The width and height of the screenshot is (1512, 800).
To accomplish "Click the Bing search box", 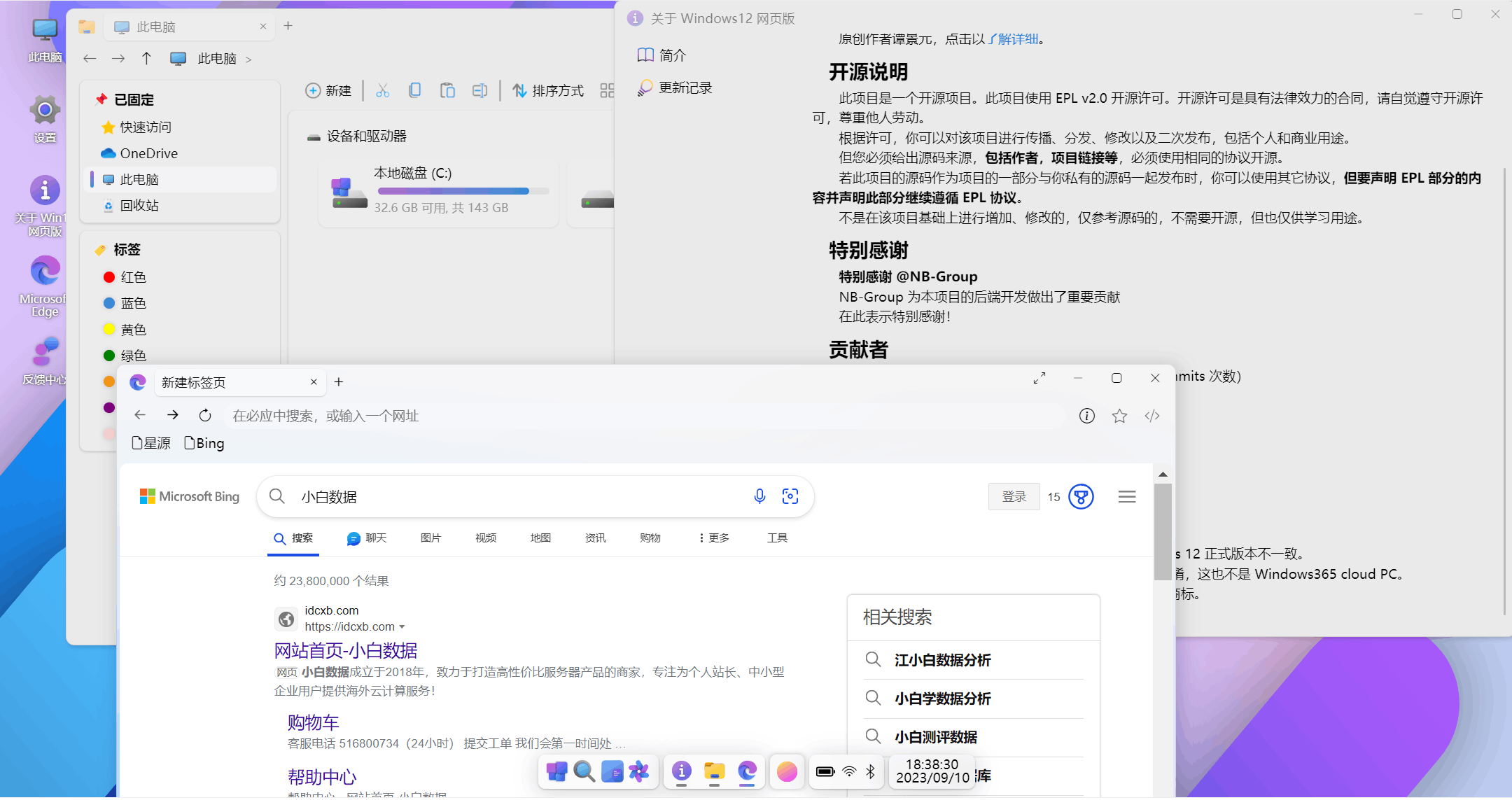I will (x=535, y=497).
